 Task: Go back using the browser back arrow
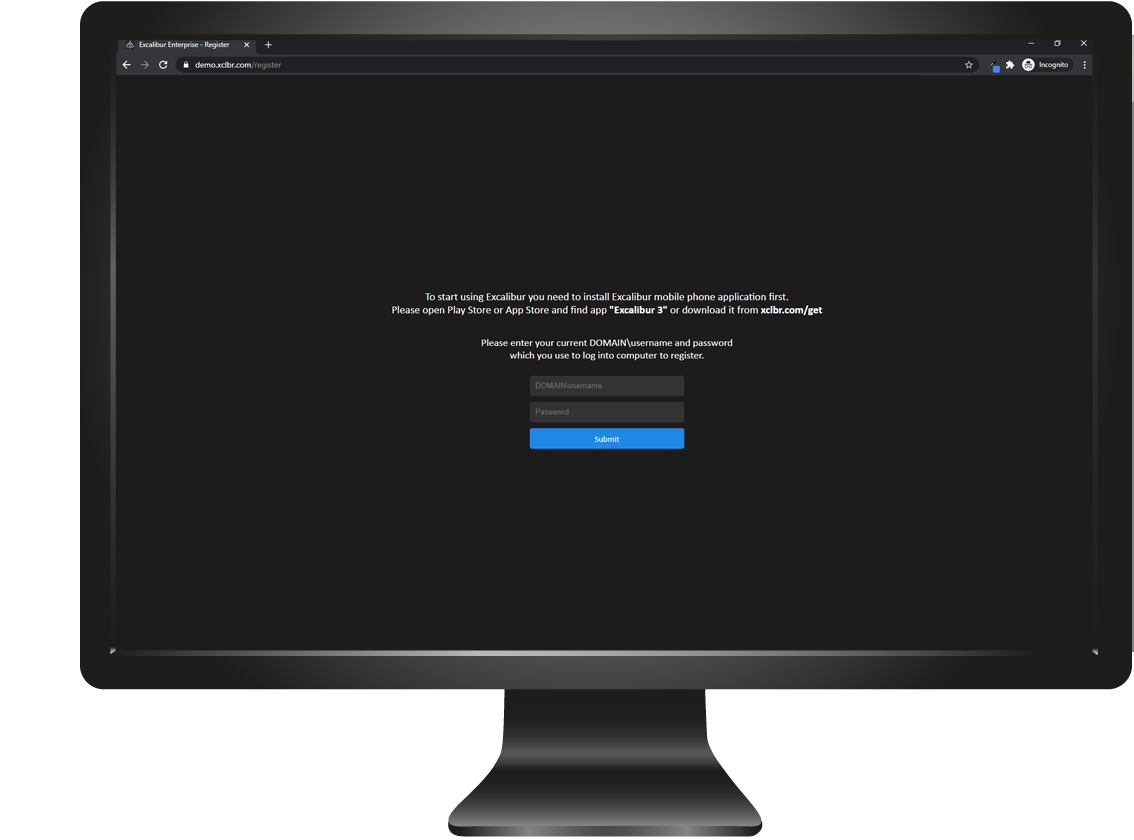126,65
